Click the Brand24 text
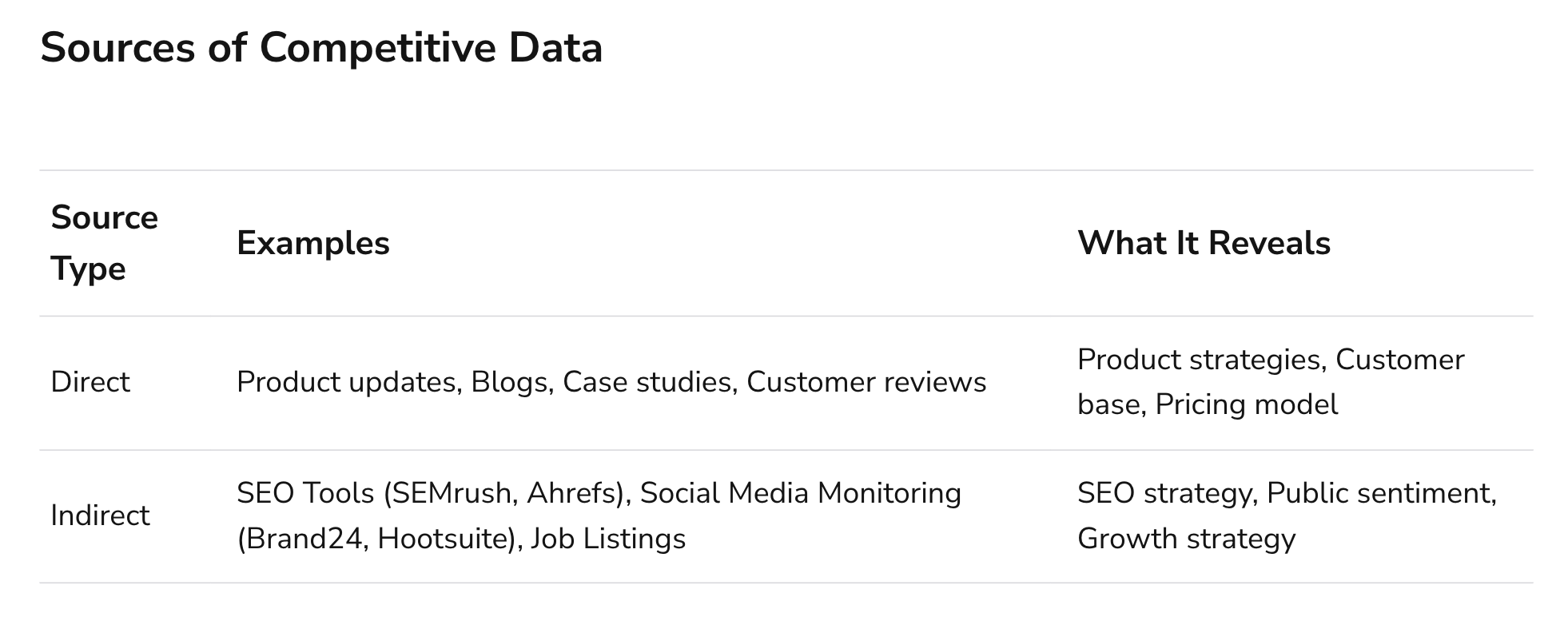This screenshot has height=617, width=1568. click(x=299, y=539)
